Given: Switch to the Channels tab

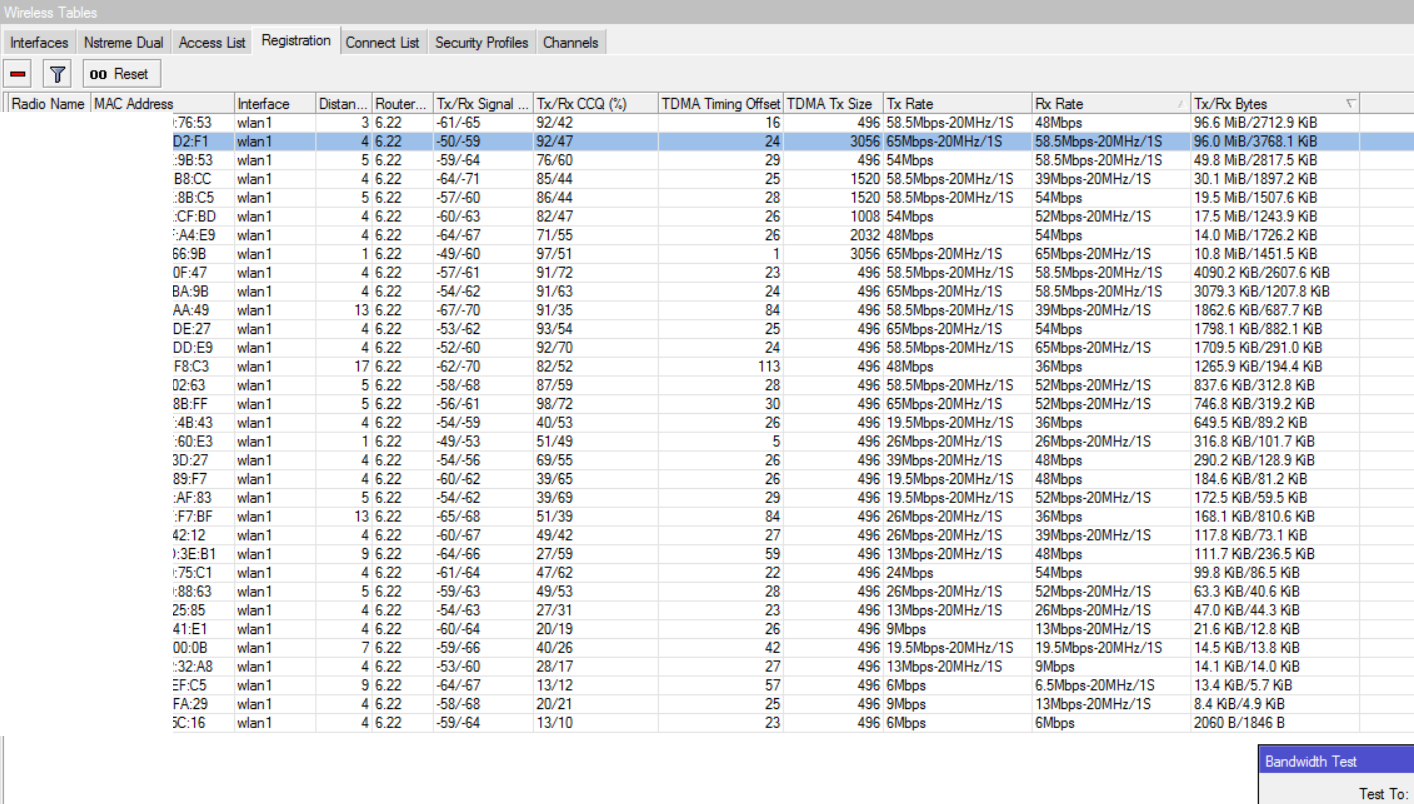Looking at the screenshot, I should pos(571,42).
